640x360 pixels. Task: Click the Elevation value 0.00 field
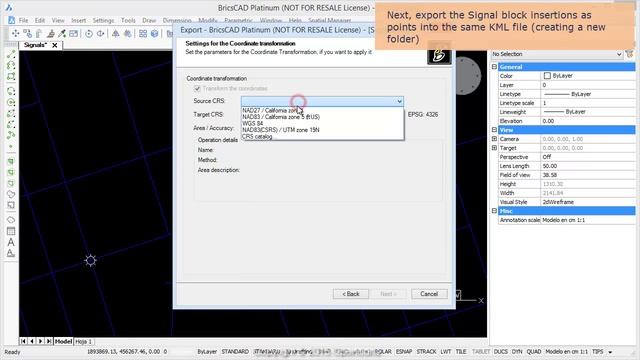tap(588, 121)
